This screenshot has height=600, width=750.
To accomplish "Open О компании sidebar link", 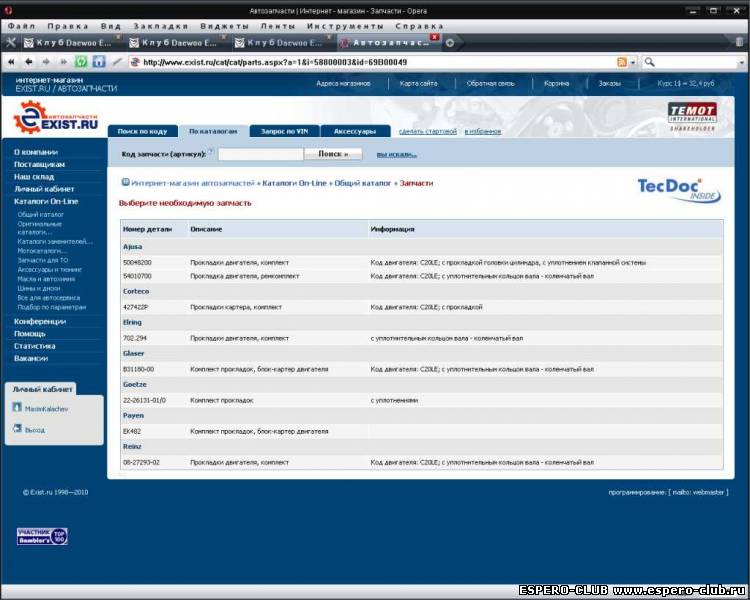I will coord(36,152).
